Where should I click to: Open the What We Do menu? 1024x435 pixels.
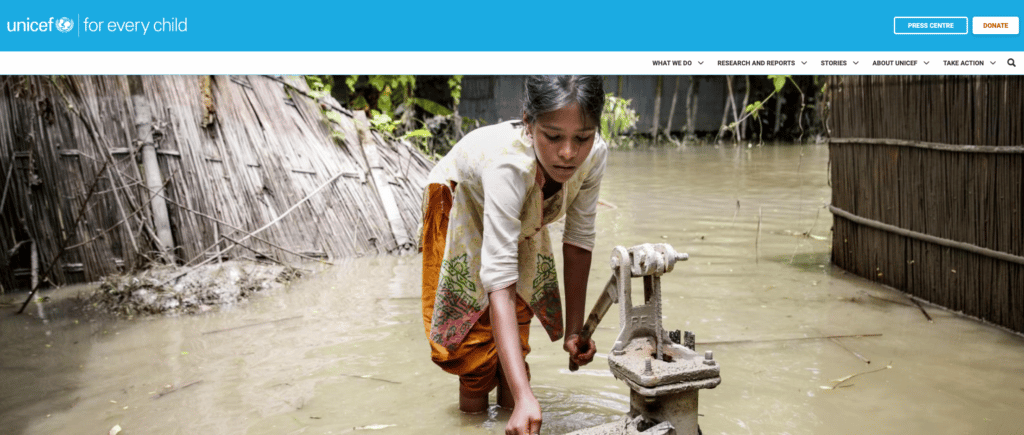point(671,63)
